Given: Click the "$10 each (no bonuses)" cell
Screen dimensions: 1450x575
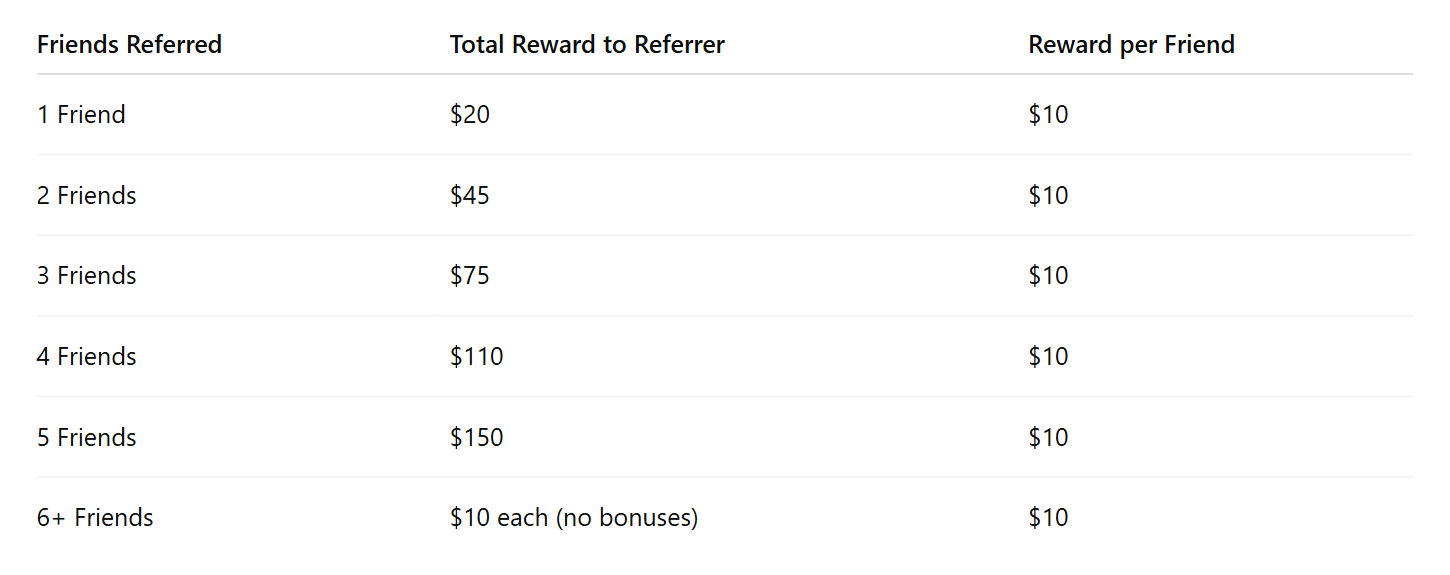Looking at the screenshot, I should tap(573, 518).
